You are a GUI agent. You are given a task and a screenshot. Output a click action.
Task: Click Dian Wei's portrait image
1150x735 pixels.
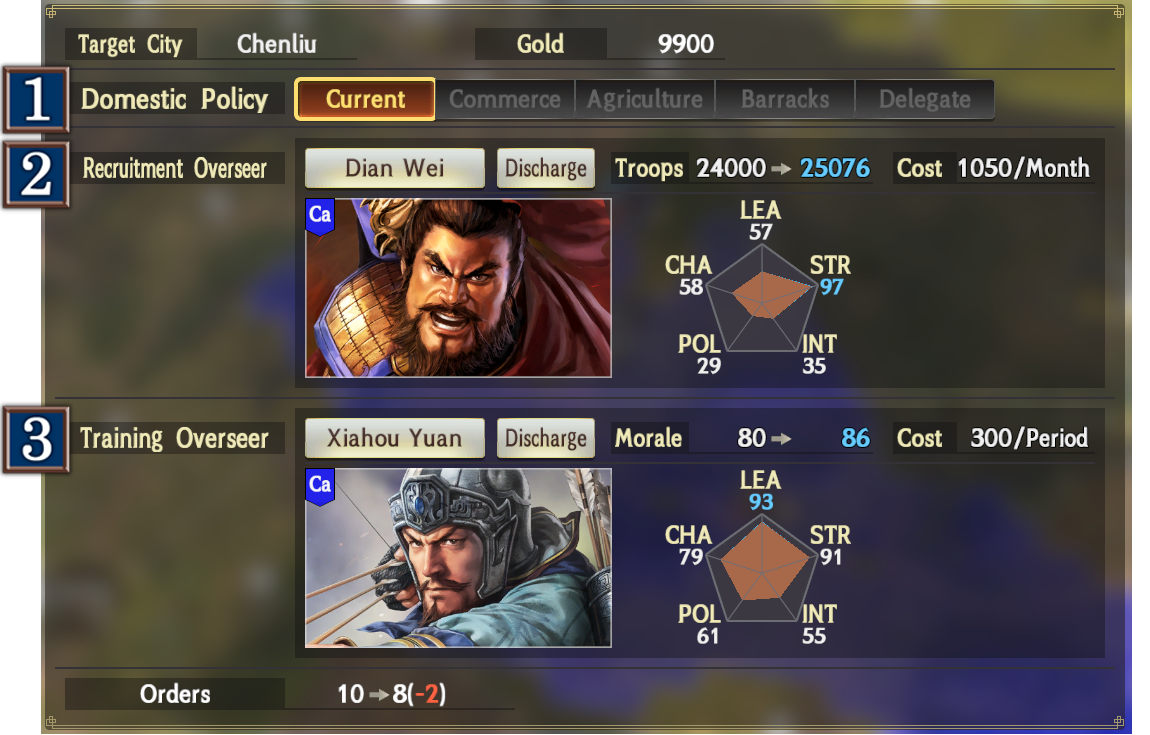(458, 288)
